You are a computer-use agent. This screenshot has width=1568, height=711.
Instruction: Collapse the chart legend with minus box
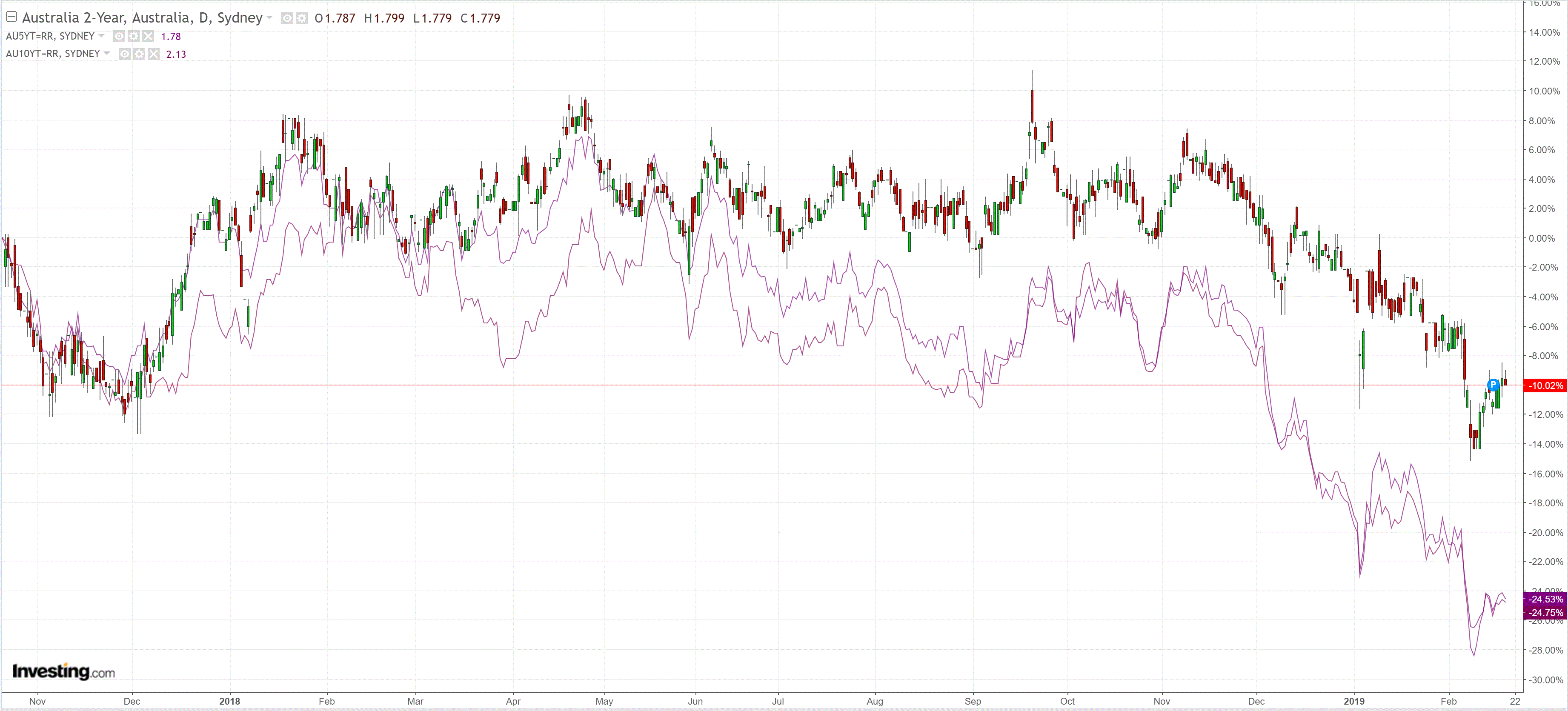(11, 17)
